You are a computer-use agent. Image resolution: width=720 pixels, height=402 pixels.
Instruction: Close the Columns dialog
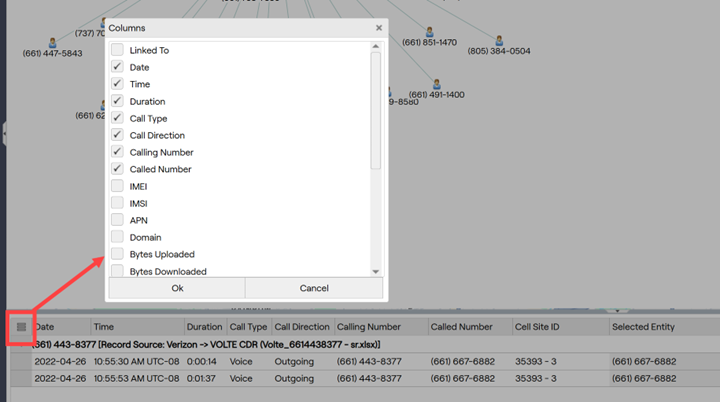[379, 28]
